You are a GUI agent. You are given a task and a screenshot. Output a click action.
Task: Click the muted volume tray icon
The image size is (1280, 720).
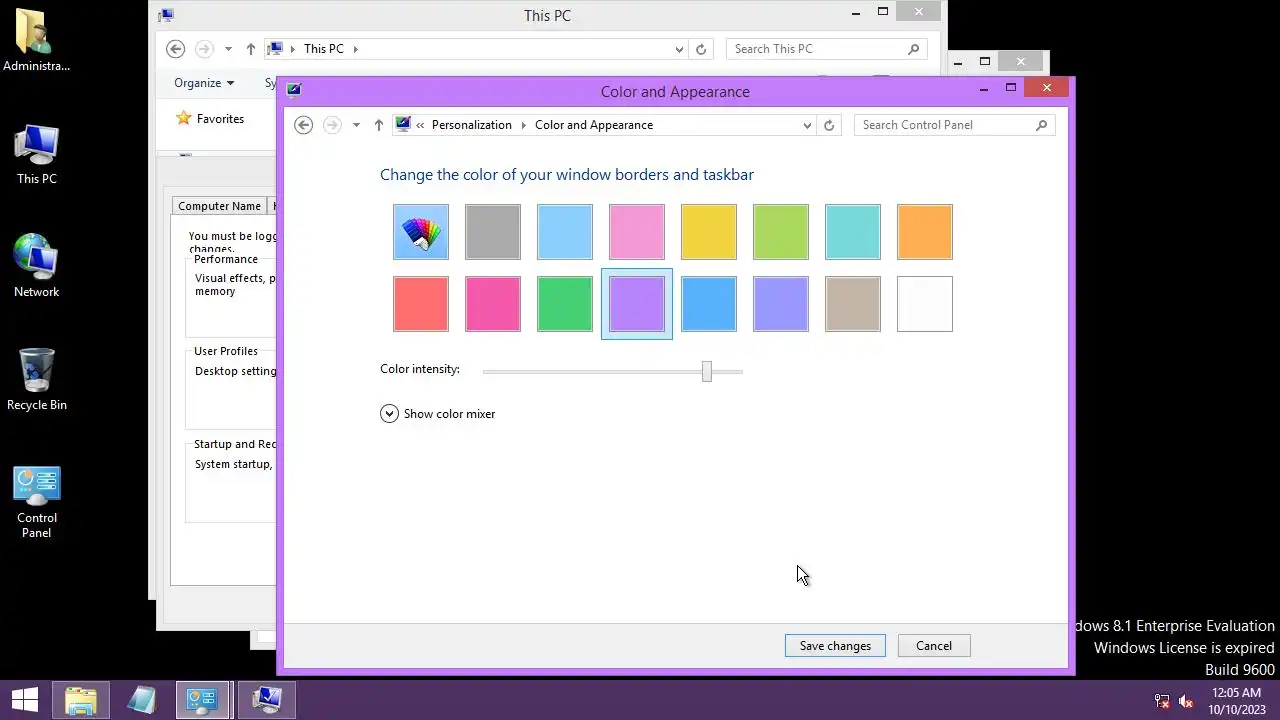pos(1186,702)
